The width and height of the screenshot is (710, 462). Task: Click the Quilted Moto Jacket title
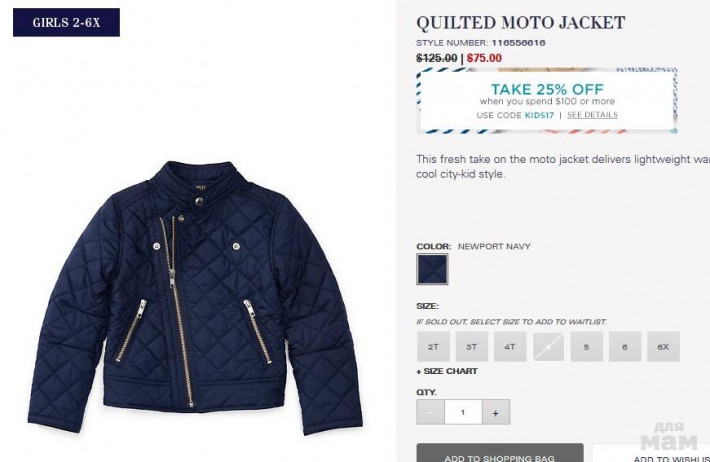(521, 23)
